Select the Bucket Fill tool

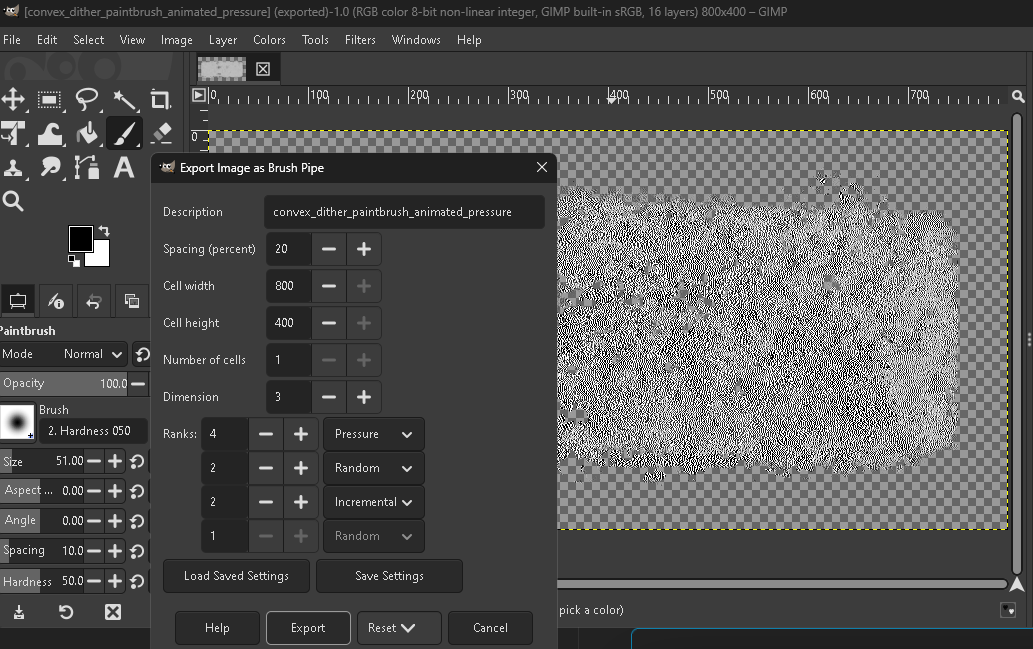(x=87, y=133)
